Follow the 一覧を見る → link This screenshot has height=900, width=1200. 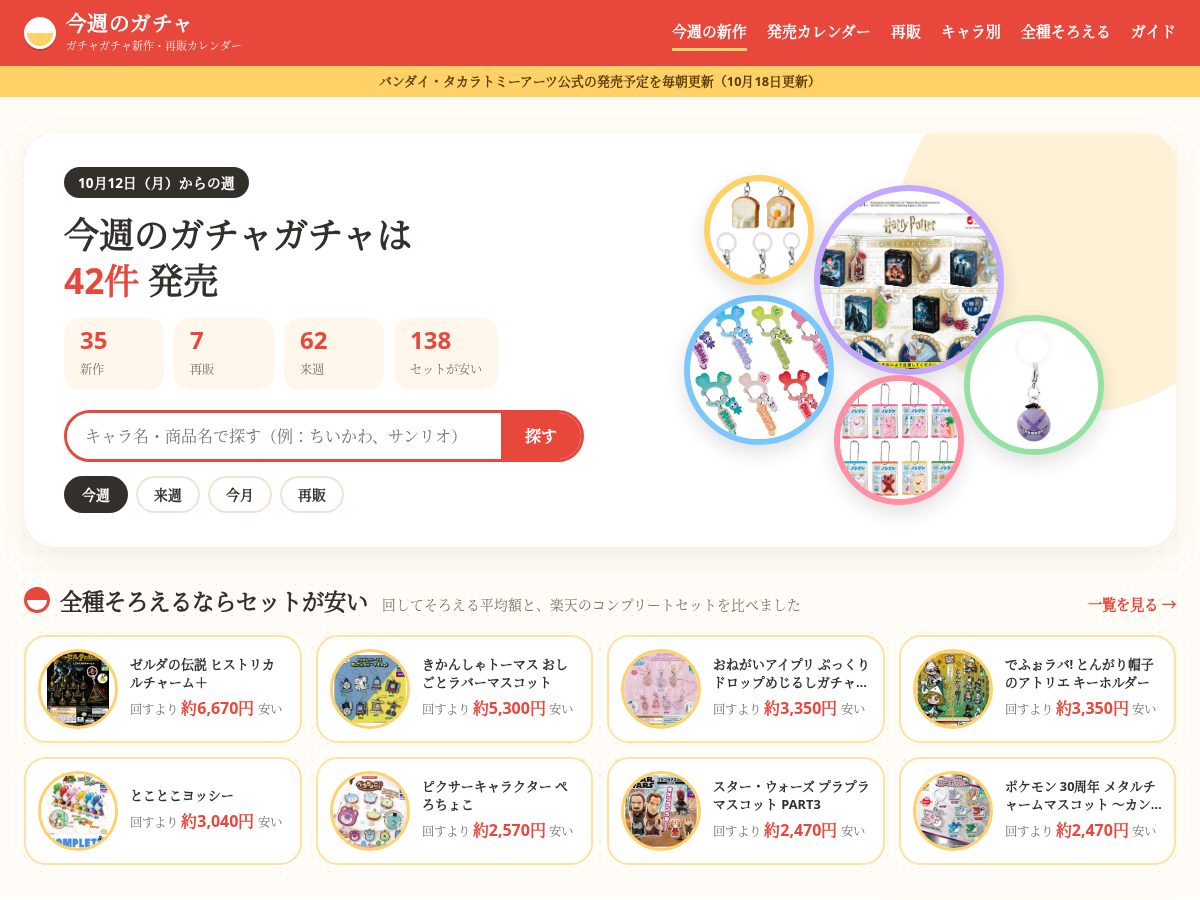pyautogui.click(x=1132, y=605)
